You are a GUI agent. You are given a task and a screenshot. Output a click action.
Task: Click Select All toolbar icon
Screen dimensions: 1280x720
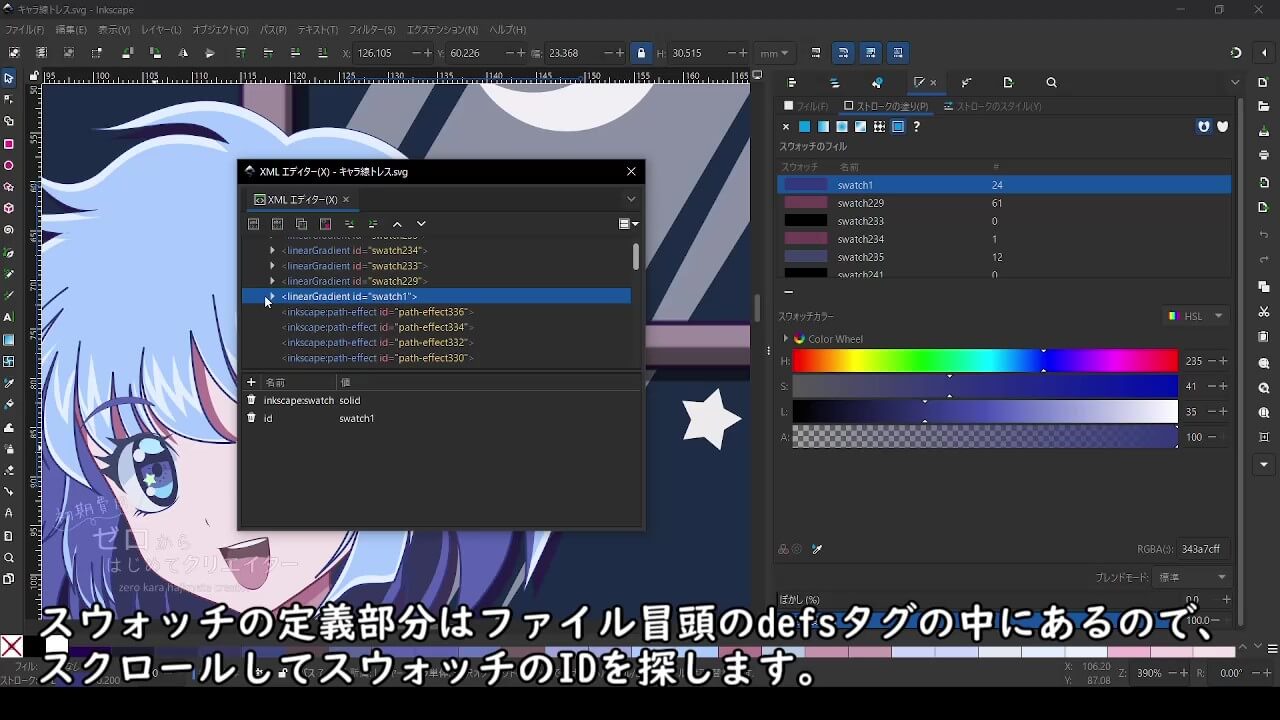click(14, 53)
